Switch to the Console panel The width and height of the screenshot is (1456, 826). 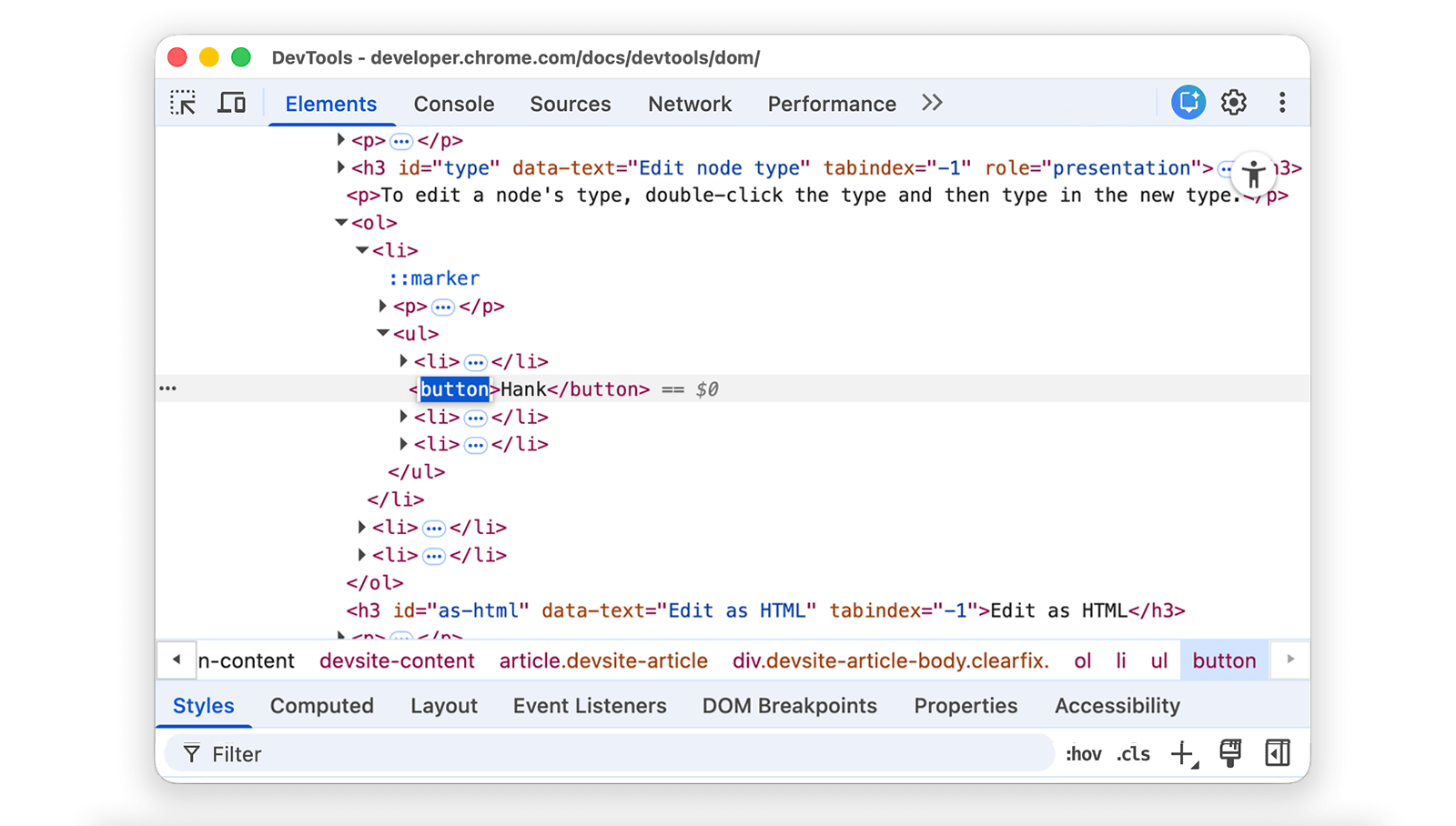(x=453, y=103)
